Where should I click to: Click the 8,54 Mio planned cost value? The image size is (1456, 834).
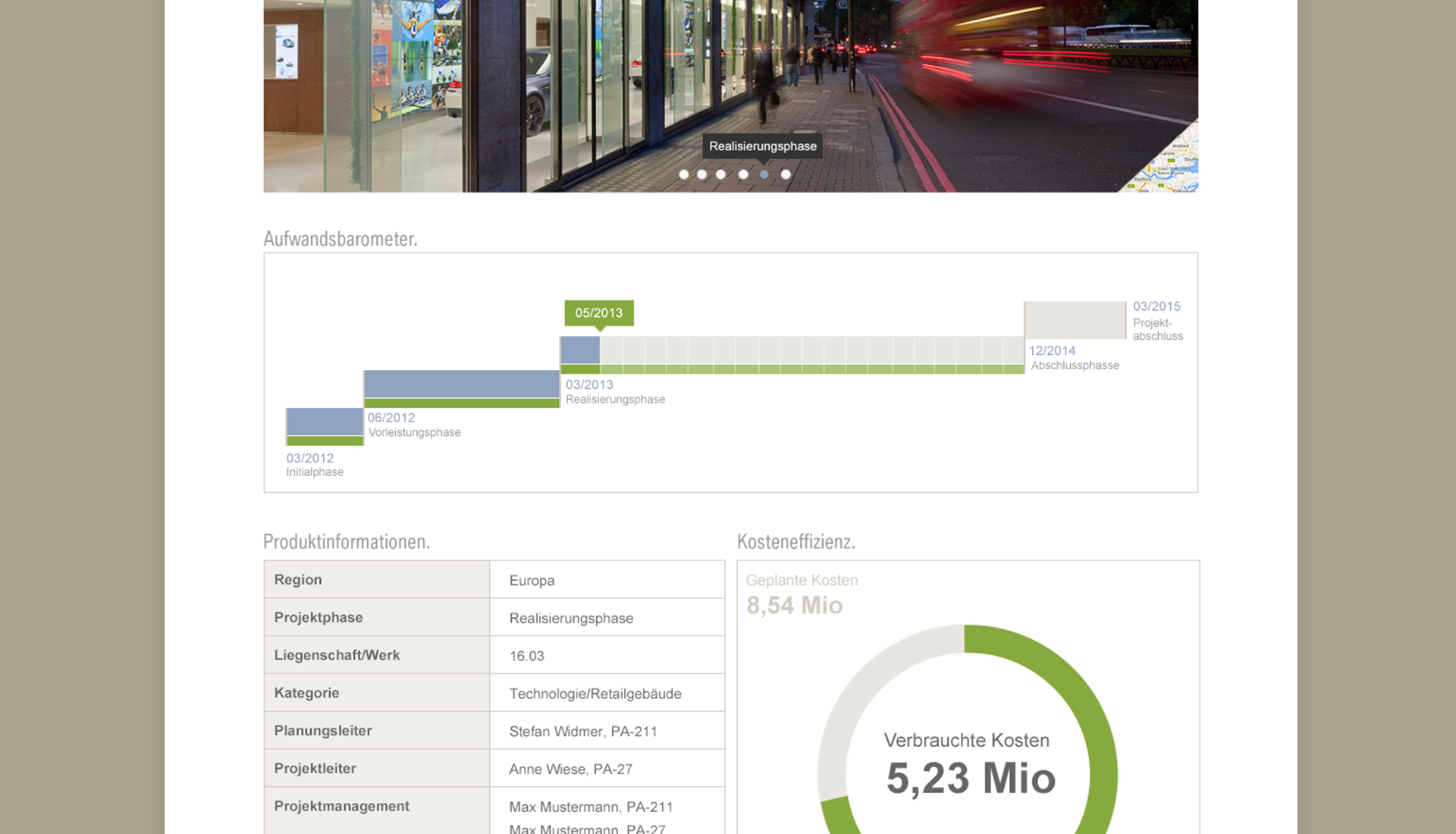[x=794, y=605]
